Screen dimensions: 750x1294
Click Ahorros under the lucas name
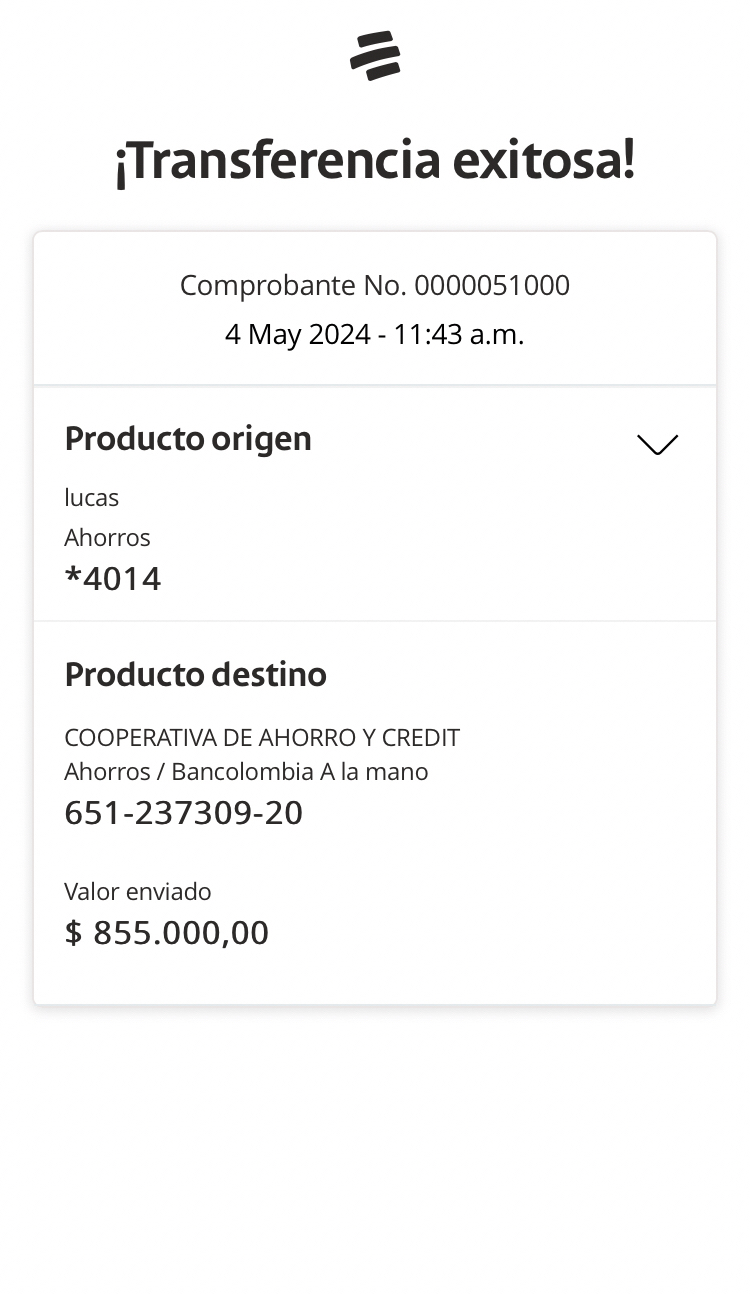[x=107, y=538]
